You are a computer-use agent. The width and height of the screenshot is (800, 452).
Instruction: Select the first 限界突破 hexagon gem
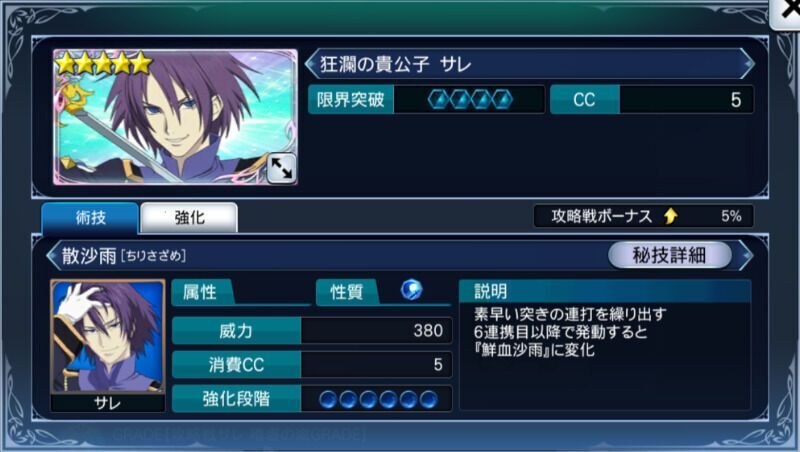click(438, 99)
